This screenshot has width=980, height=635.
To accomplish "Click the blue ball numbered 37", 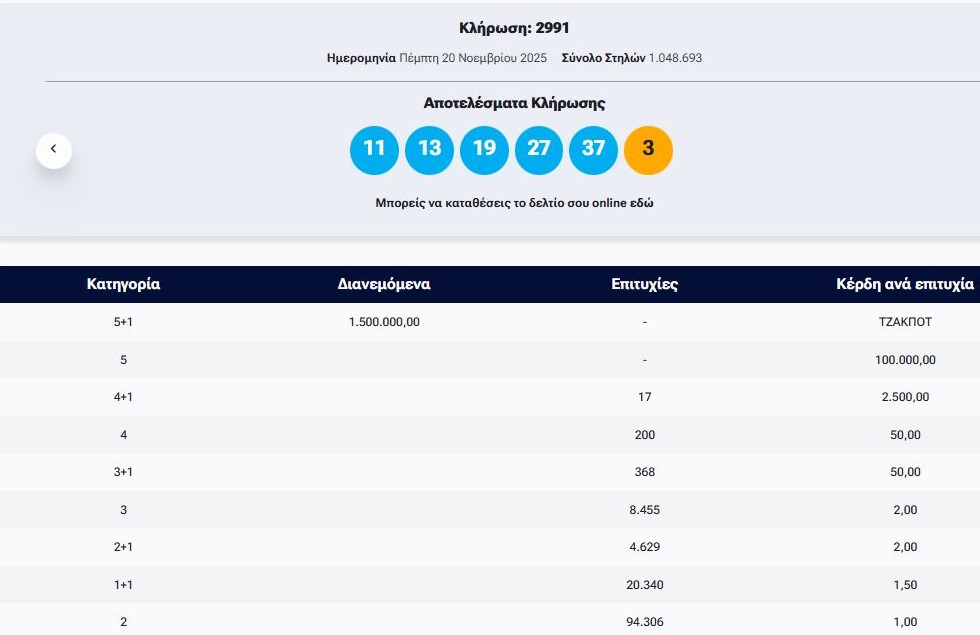I will (x=593, y=150).
